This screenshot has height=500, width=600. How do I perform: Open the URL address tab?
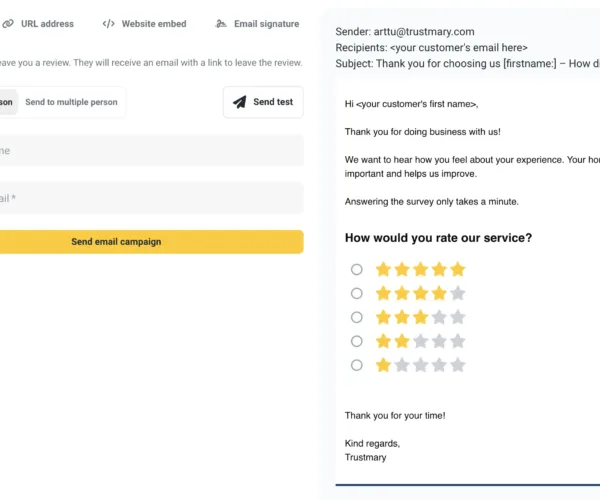38,24
